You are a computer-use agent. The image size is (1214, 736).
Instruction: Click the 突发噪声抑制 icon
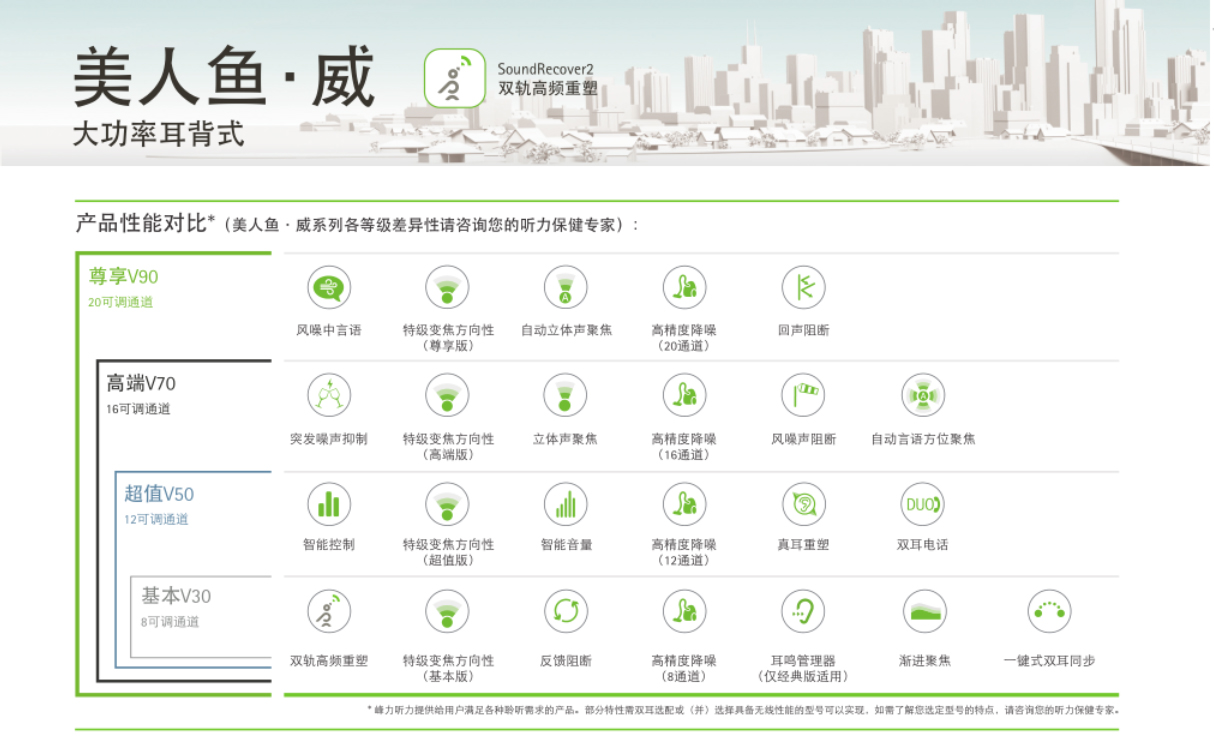328,396
